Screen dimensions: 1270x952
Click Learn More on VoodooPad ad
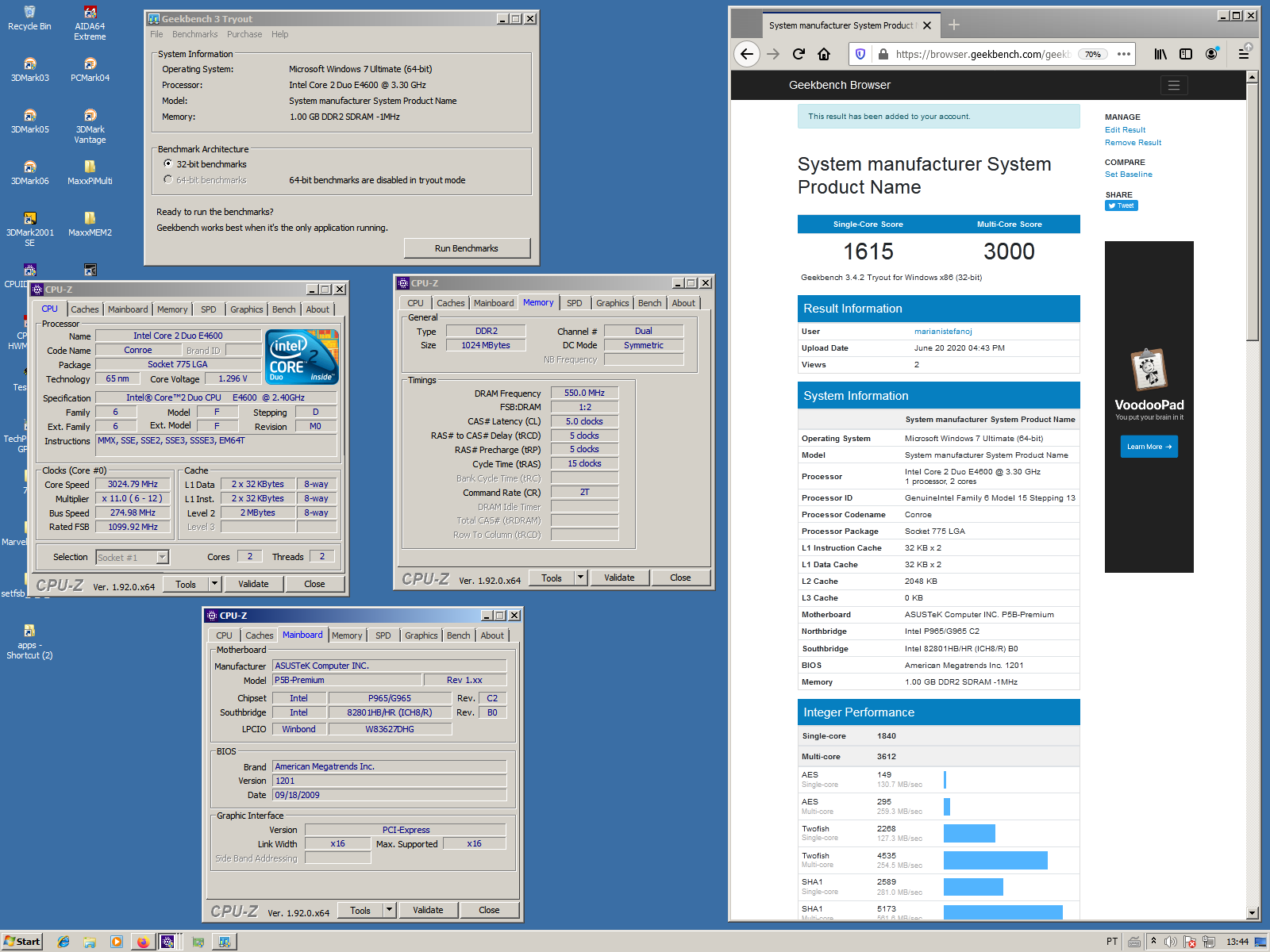1149,447
